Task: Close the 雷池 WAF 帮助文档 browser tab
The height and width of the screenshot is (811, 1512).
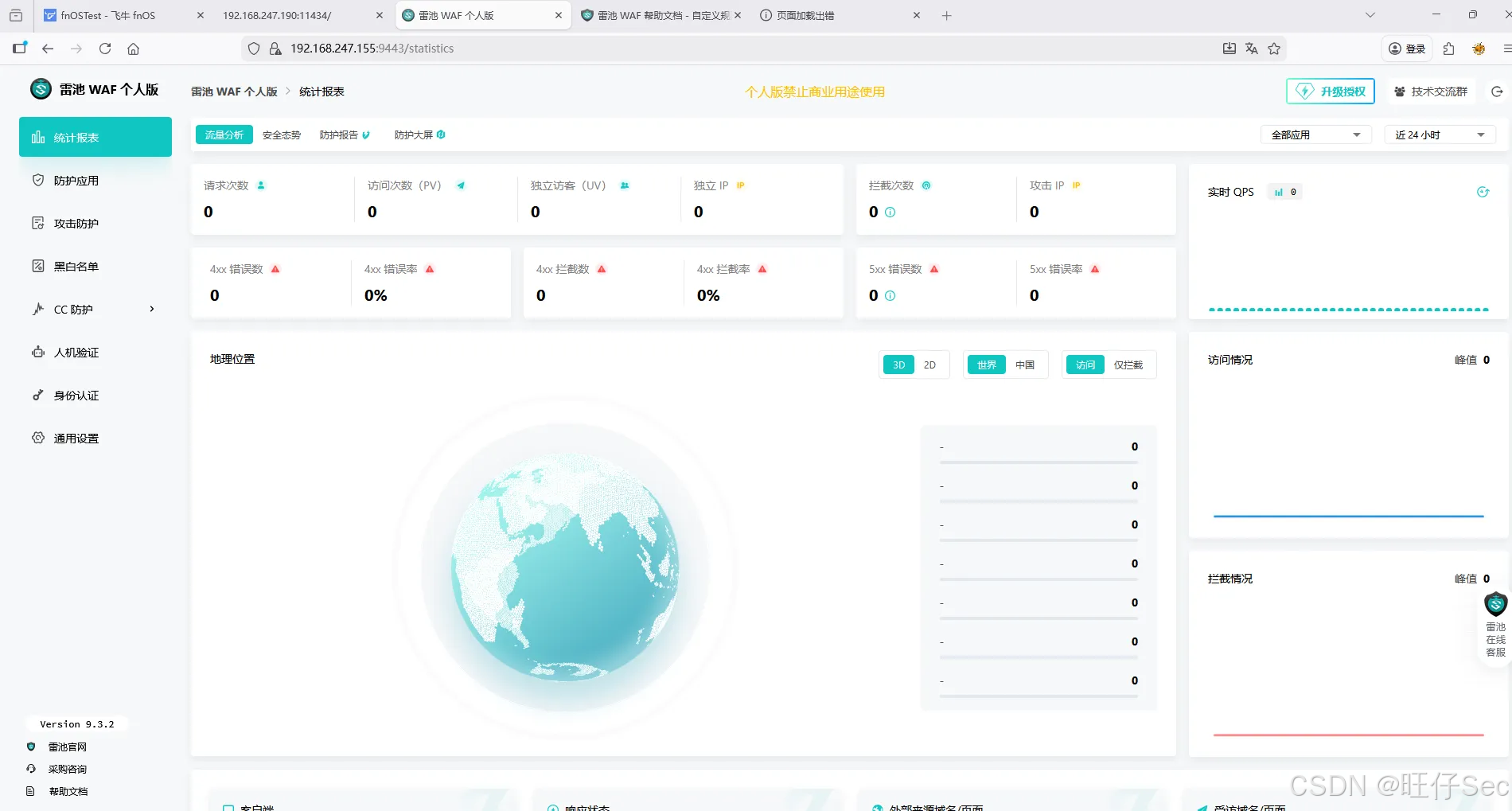Action: point(738,15)
